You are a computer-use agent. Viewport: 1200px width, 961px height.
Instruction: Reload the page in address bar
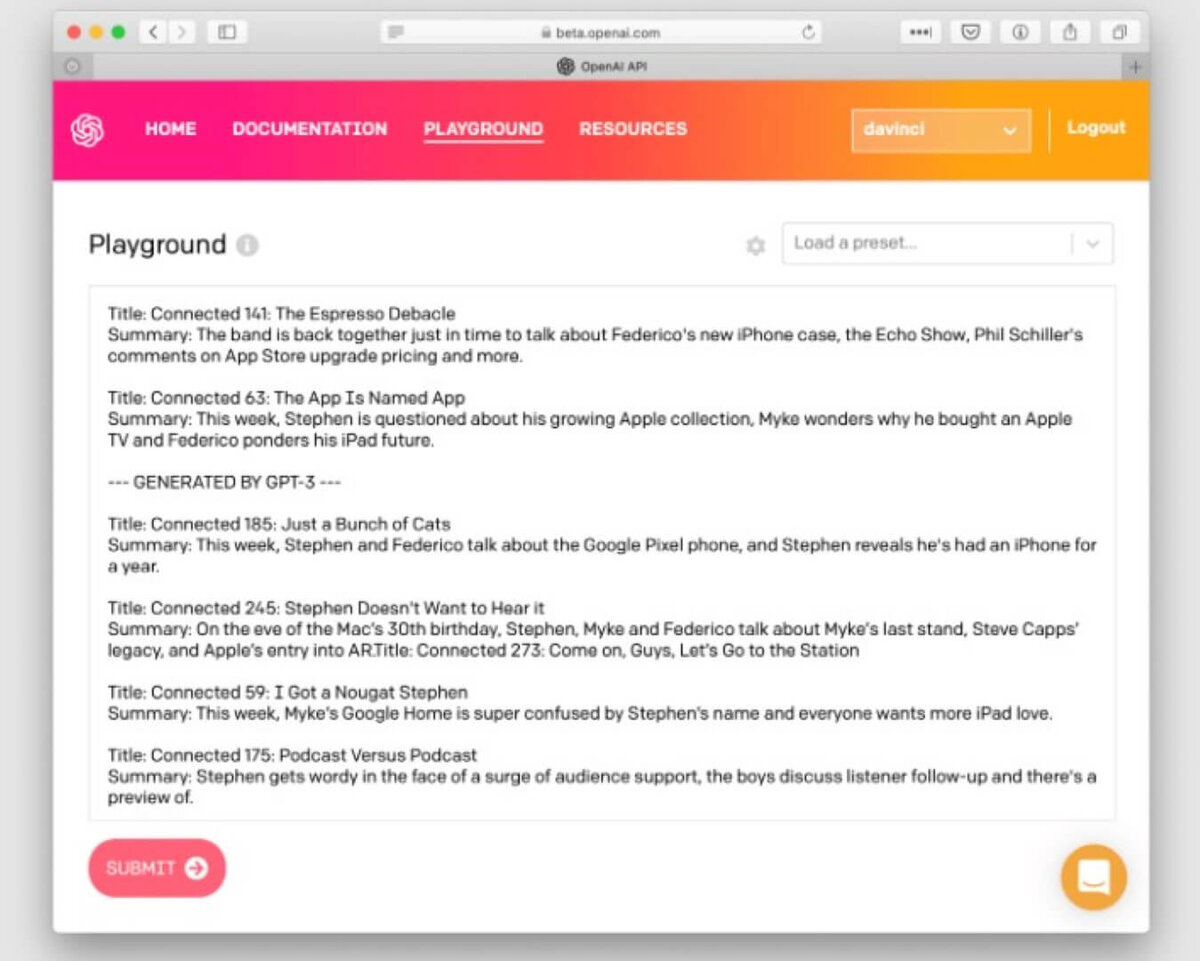coord(808,32)
